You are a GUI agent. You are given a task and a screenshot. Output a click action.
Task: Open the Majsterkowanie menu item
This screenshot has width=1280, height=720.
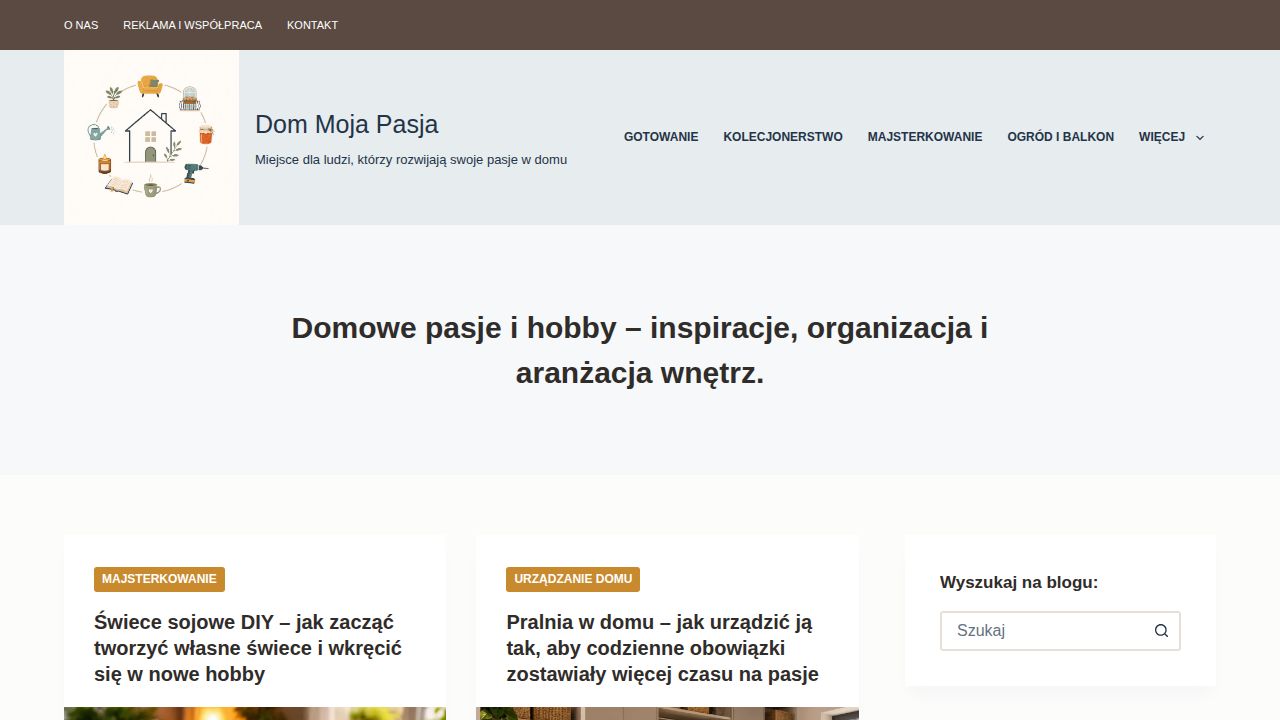point(925,137)
